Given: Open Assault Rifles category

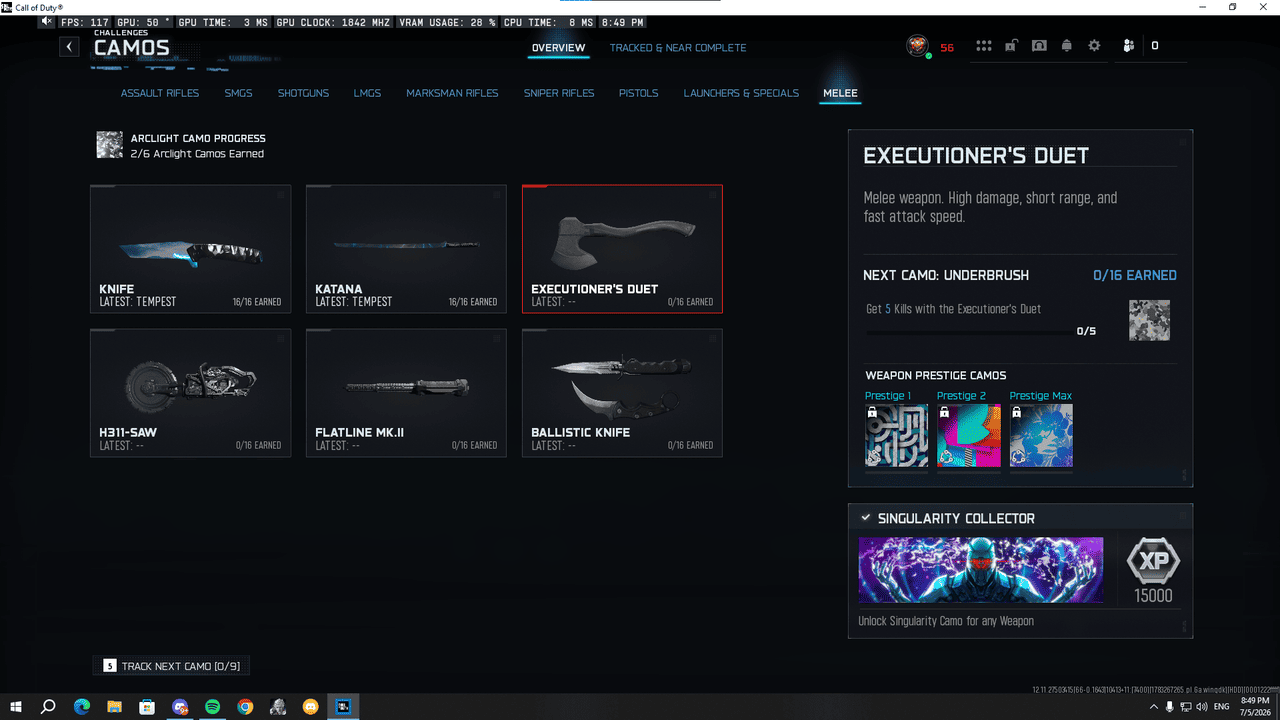Looking at the screenshot, I should [x=160, y=93].
